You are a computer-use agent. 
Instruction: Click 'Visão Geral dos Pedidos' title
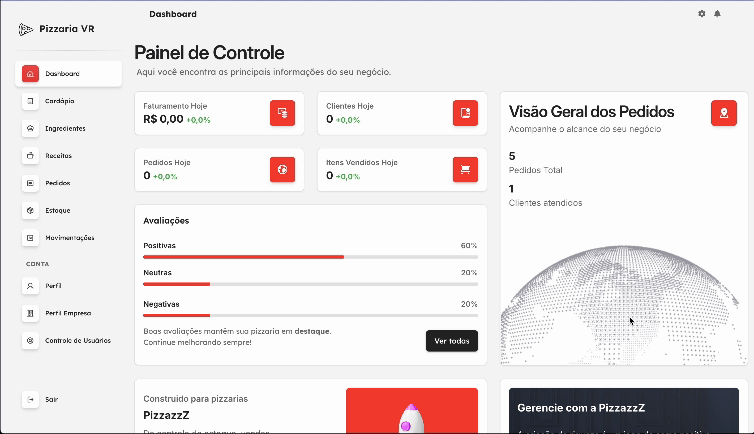(591, 112)
